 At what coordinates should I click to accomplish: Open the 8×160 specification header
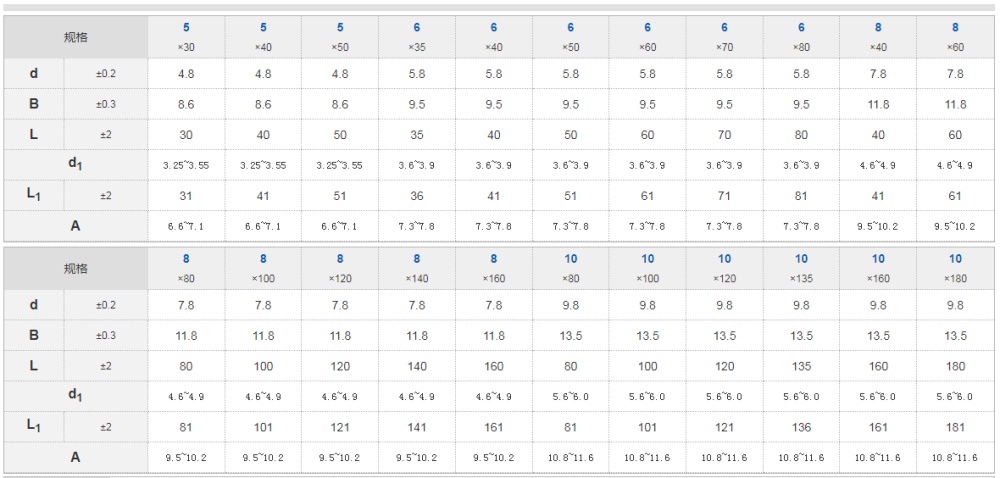[494, 268]
